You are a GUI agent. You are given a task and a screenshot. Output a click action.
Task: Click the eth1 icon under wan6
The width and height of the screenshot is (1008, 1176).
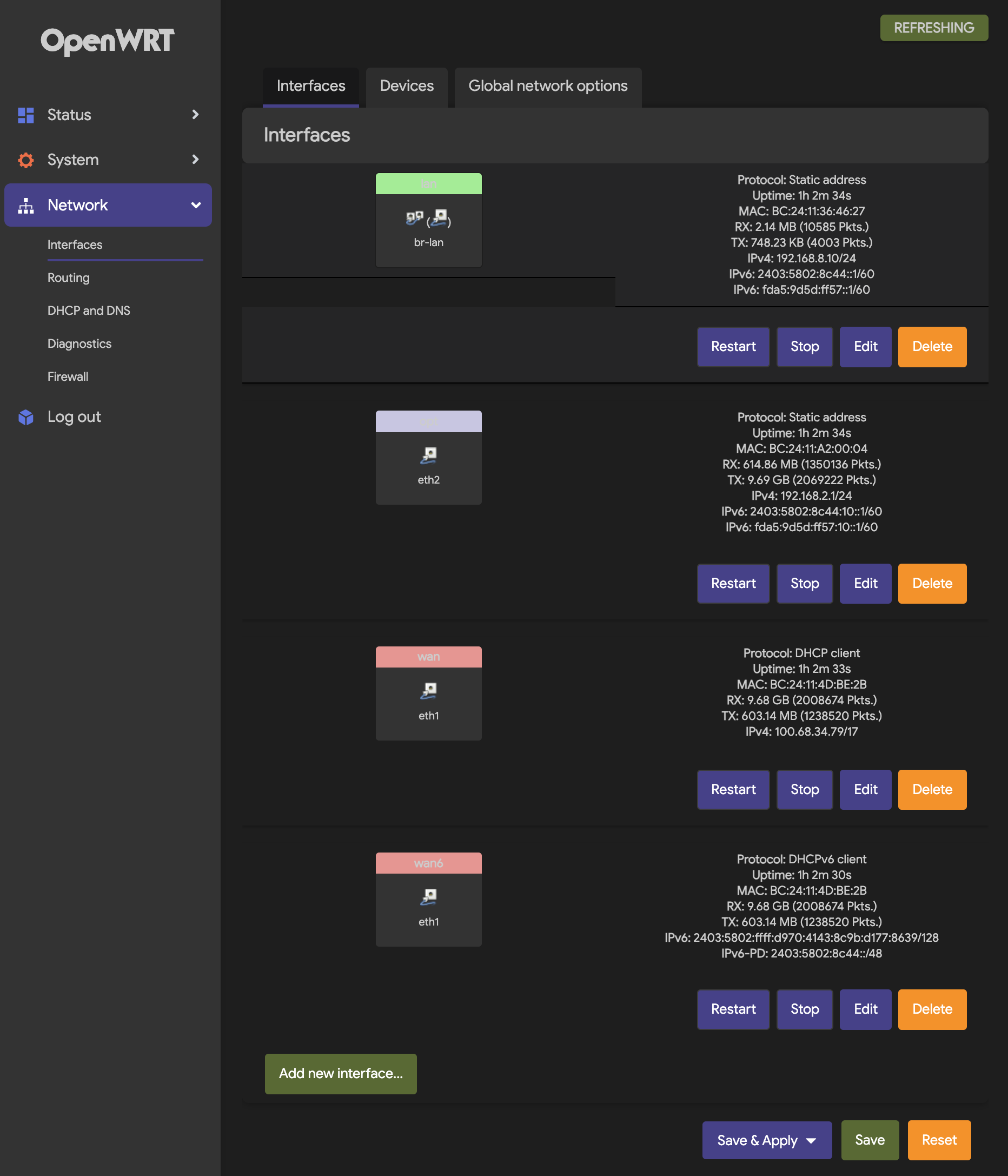click(x=428, y=897)
